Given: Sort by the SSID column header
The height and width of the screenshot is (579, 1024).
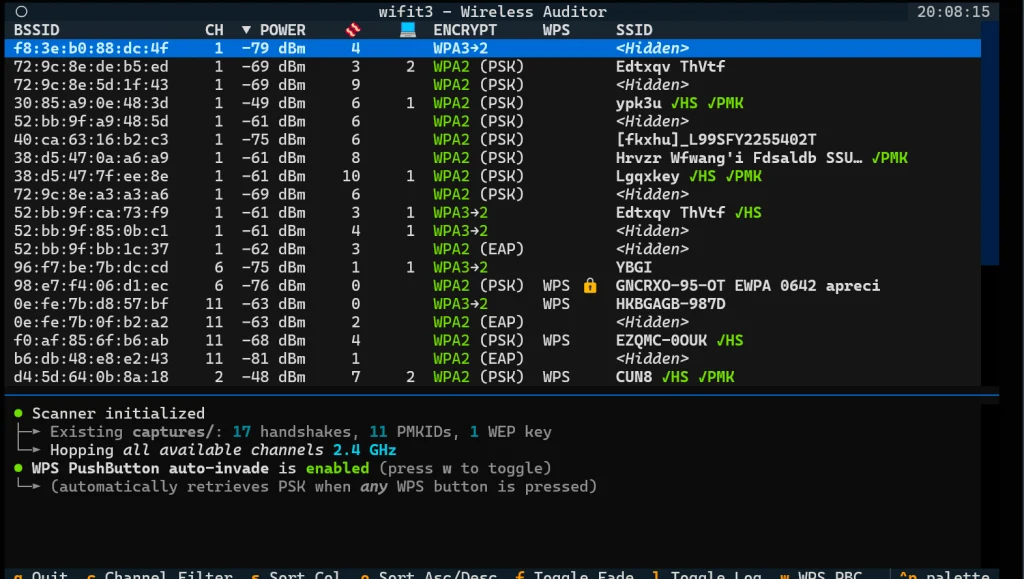Looking at the screenshot, I should [x=633, y=30].
